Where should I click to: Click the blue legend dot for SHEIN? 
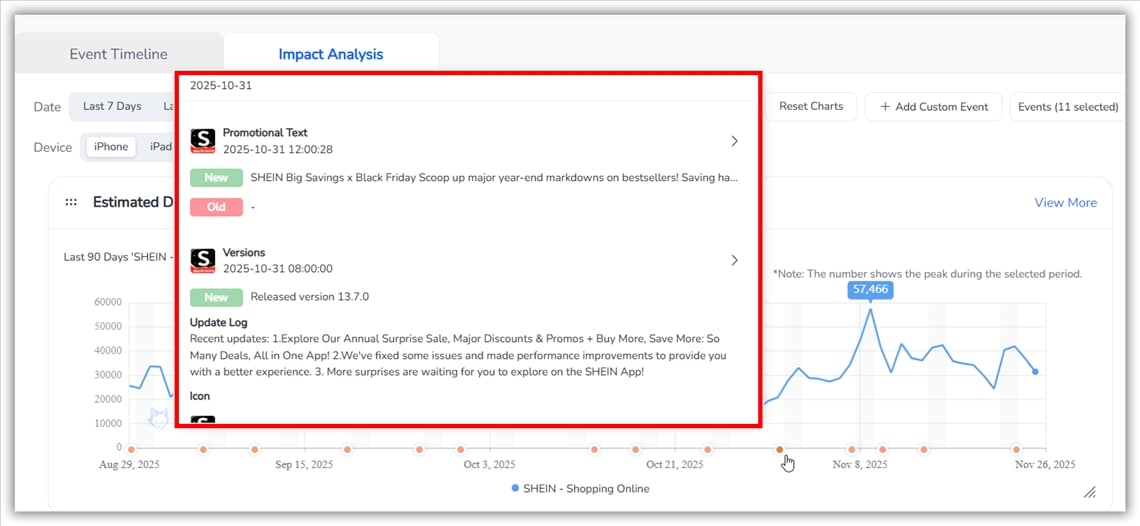point(515,489)
